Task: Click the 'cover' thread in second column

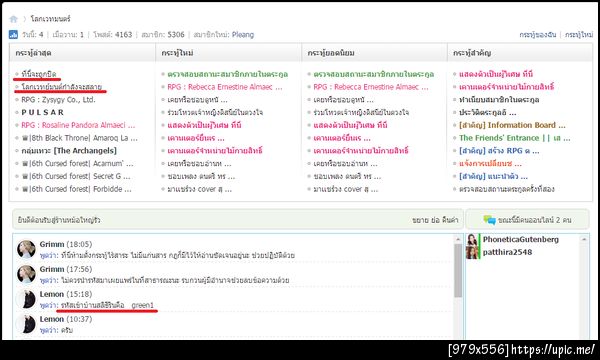Action: pos(199,189)
